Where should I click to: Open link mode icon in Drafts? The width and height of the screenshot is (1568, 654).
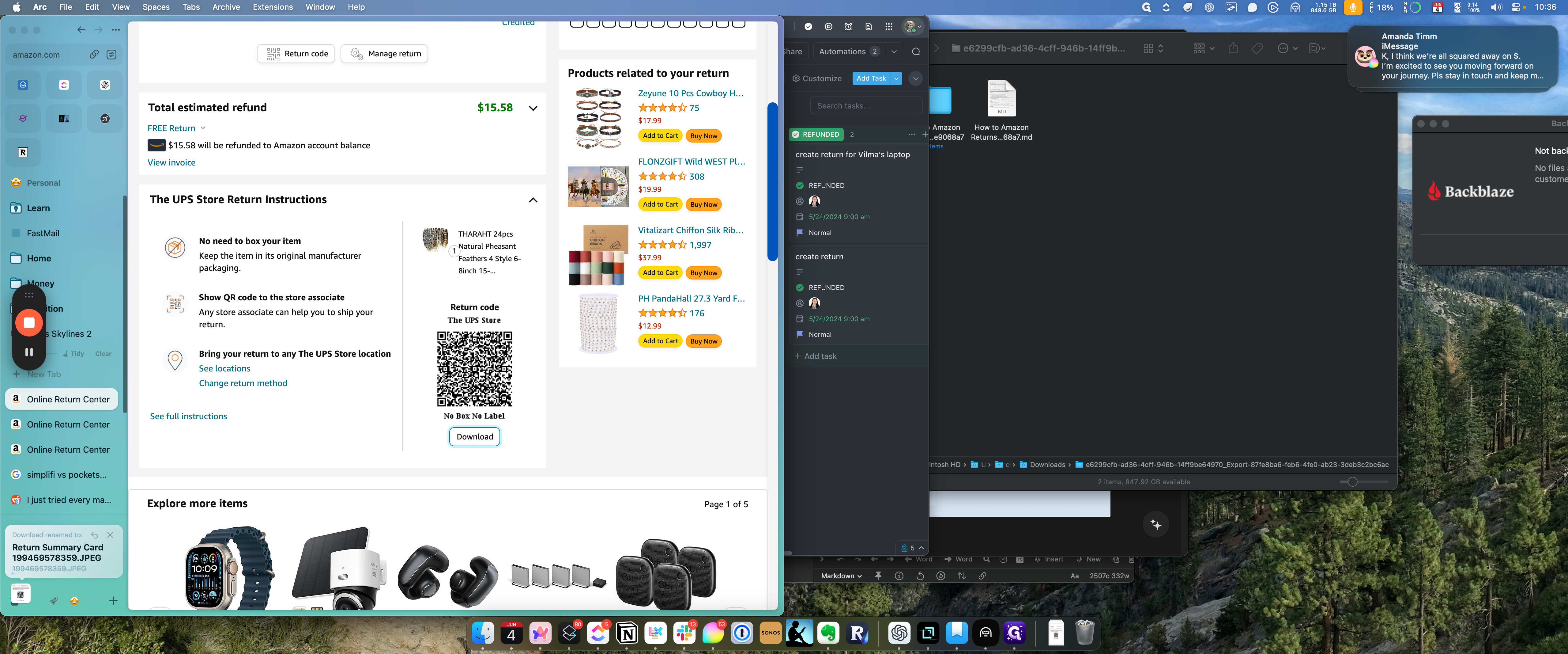pos(982,576)
